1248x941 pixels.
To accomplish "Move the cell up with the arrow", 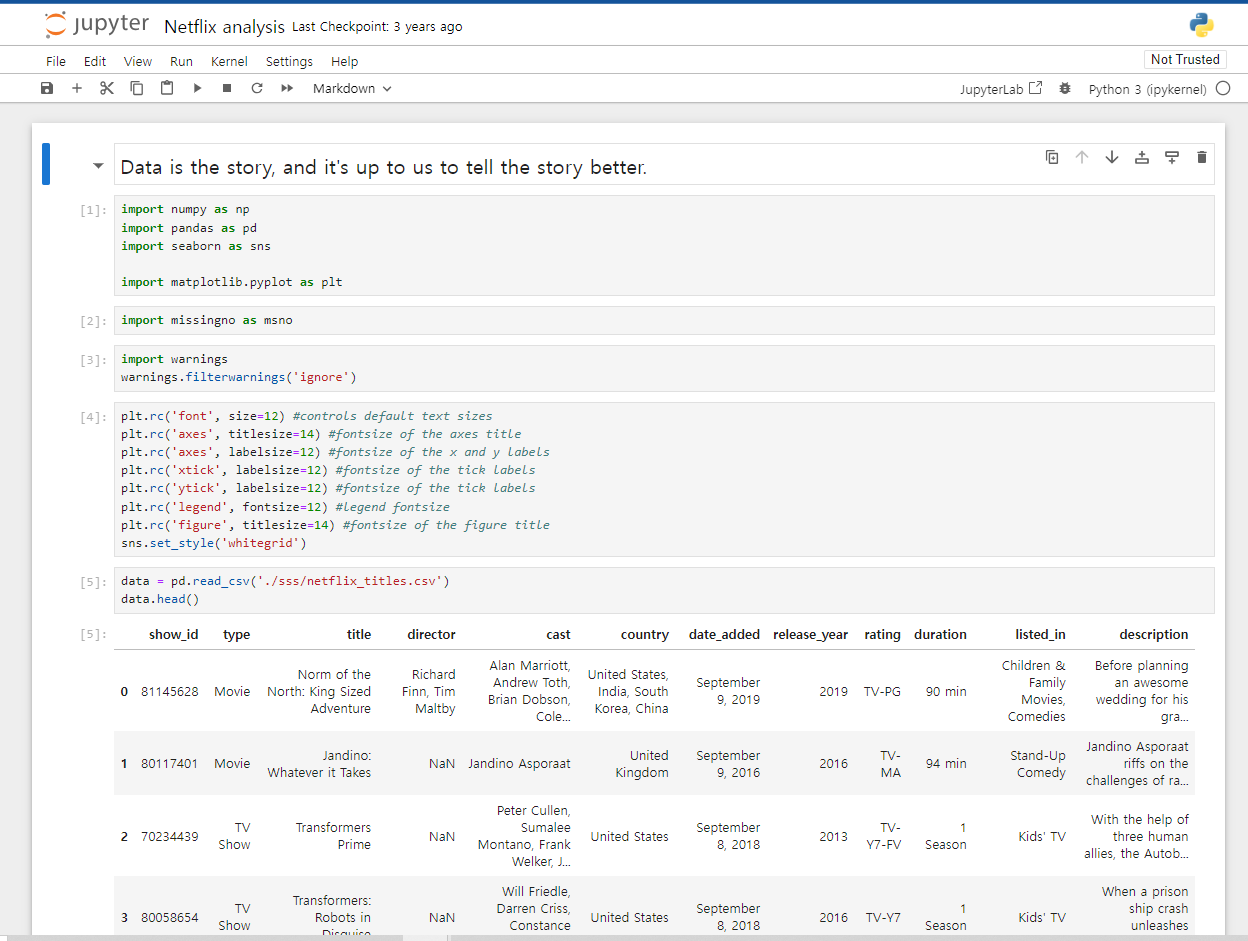I will (x=1082, y=157).
